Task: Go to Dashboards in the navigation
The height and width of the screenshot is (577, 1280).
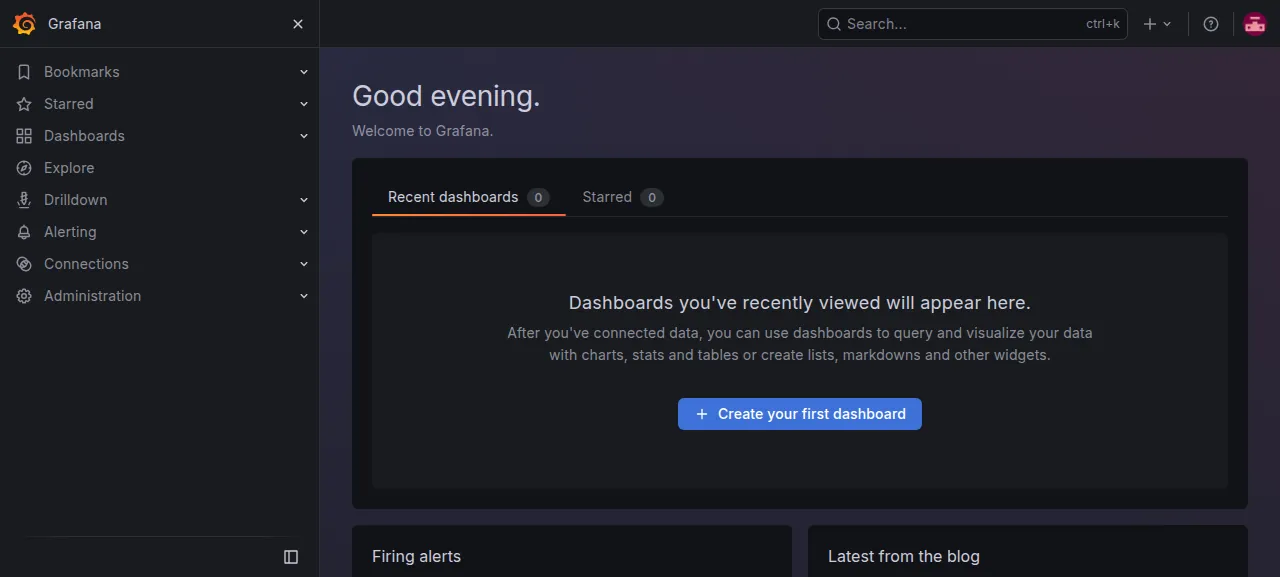Action: click(x=84, y=136)
